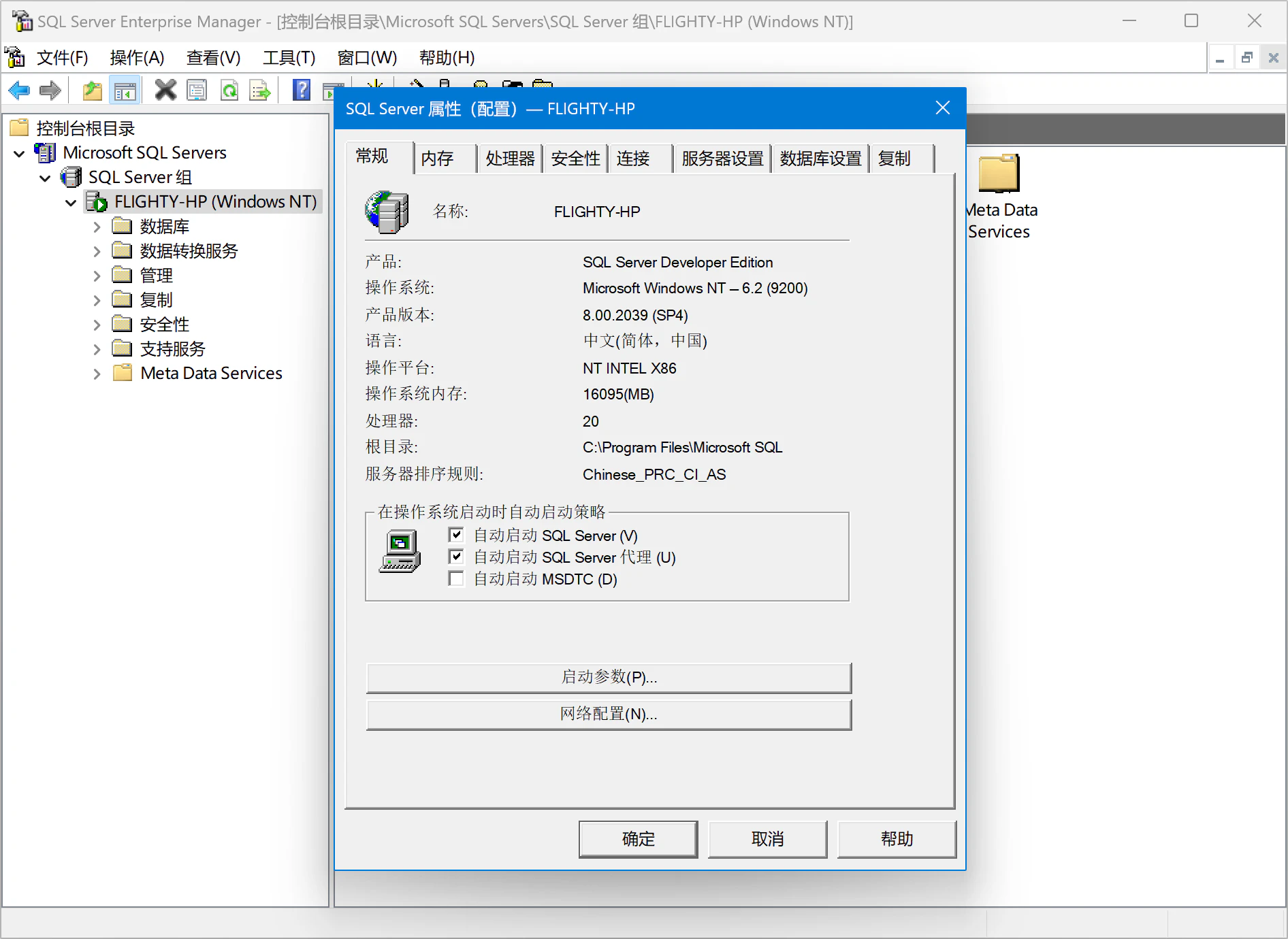Click the Properties toolbar icon
Screen dimensions: 1288x939
tap(197, 90)
